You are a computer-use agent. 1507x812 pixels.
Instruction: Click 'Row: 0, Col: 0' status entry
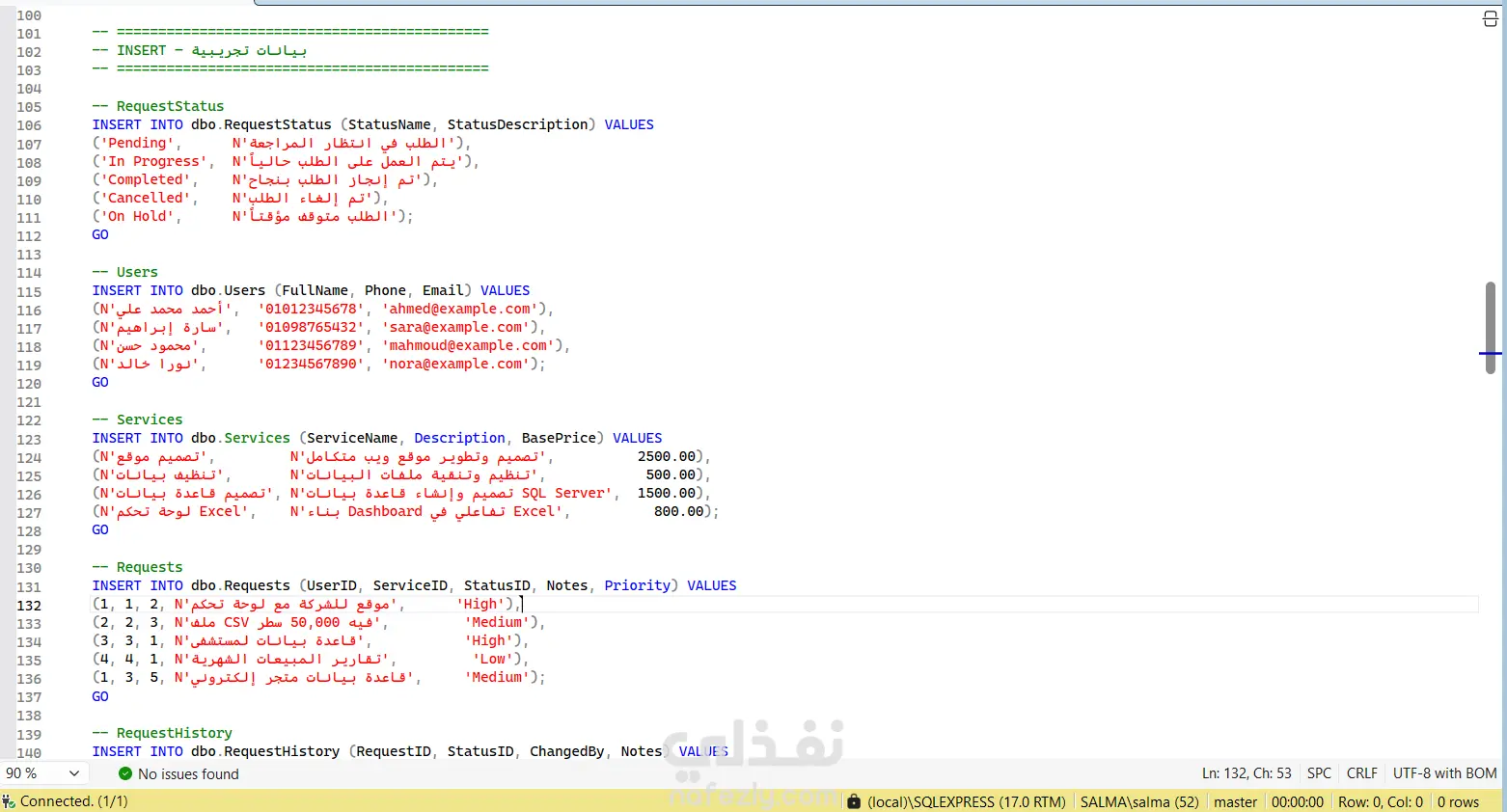point(1381,802)
